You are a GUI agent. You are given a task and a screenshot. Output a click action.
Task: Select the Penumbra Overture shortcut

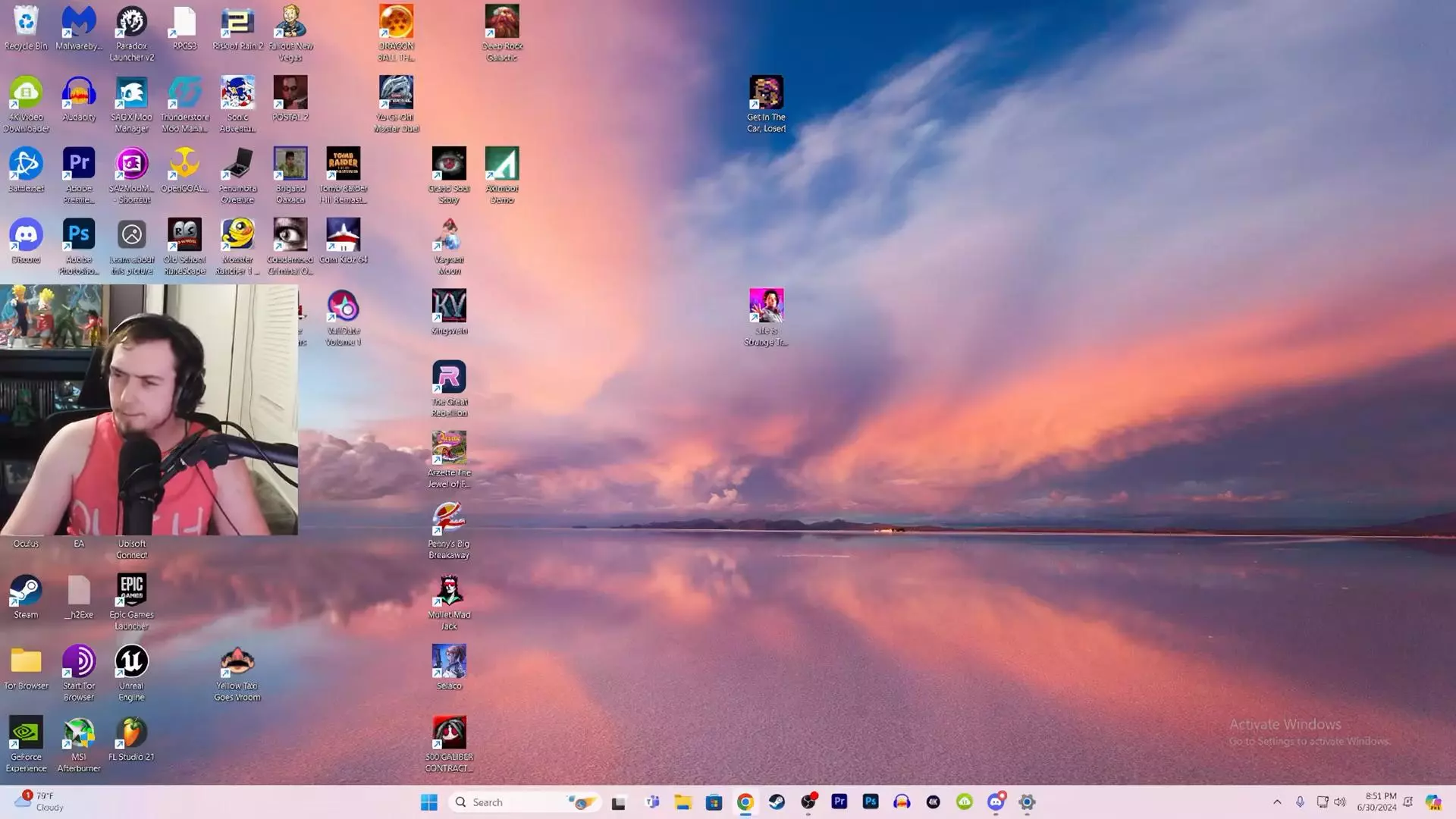click(x=237, y=176)
